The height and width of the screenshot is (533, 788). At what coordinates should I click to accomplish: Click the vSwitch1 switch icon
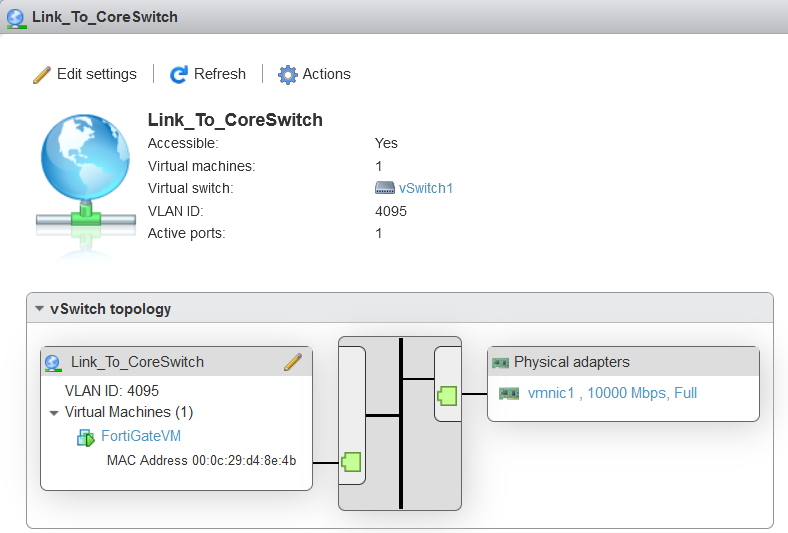click(385, 188)
